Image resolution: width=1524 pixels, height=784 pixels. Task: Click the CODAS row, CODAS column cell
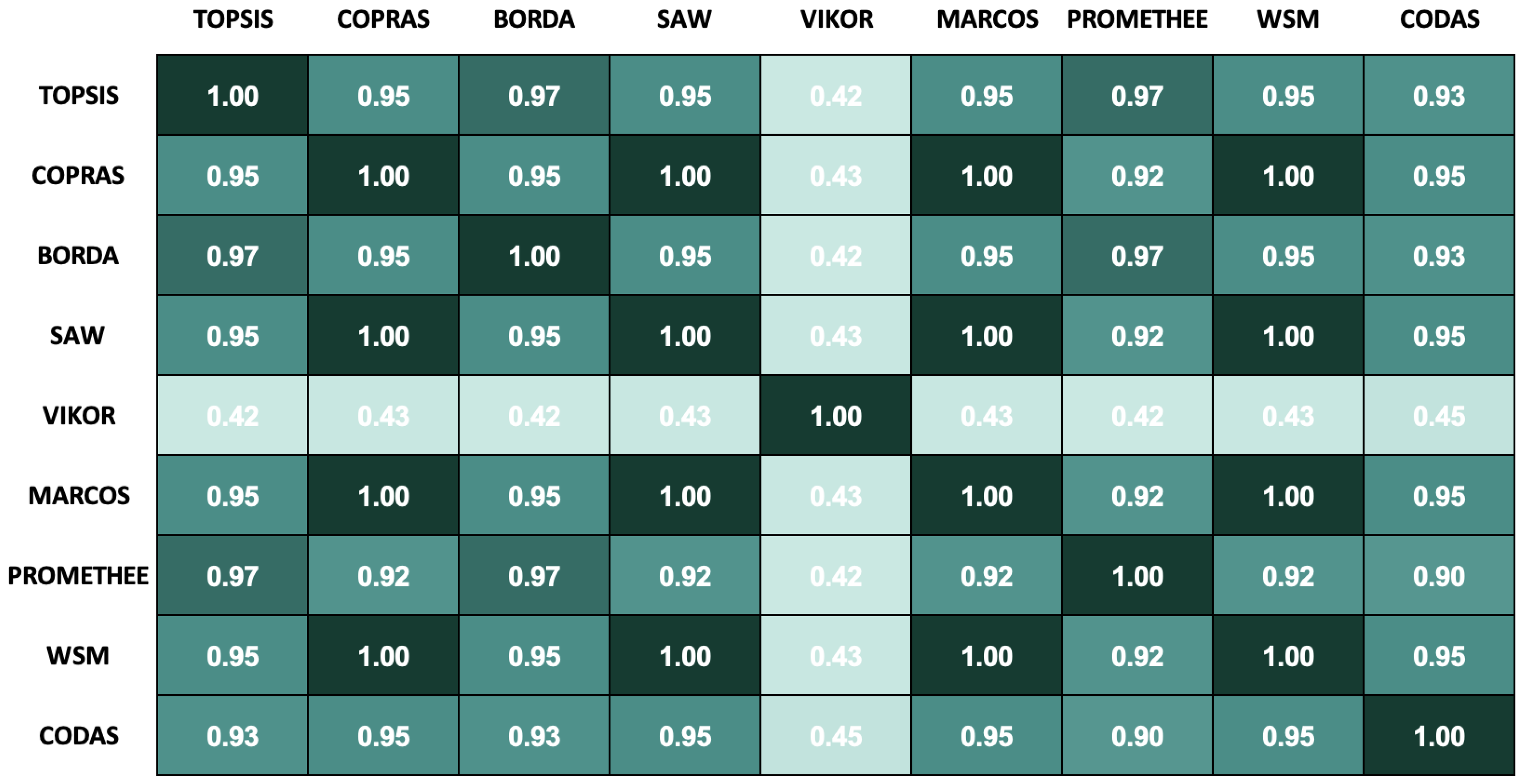pyautogui.click(x=1439, y=736)
